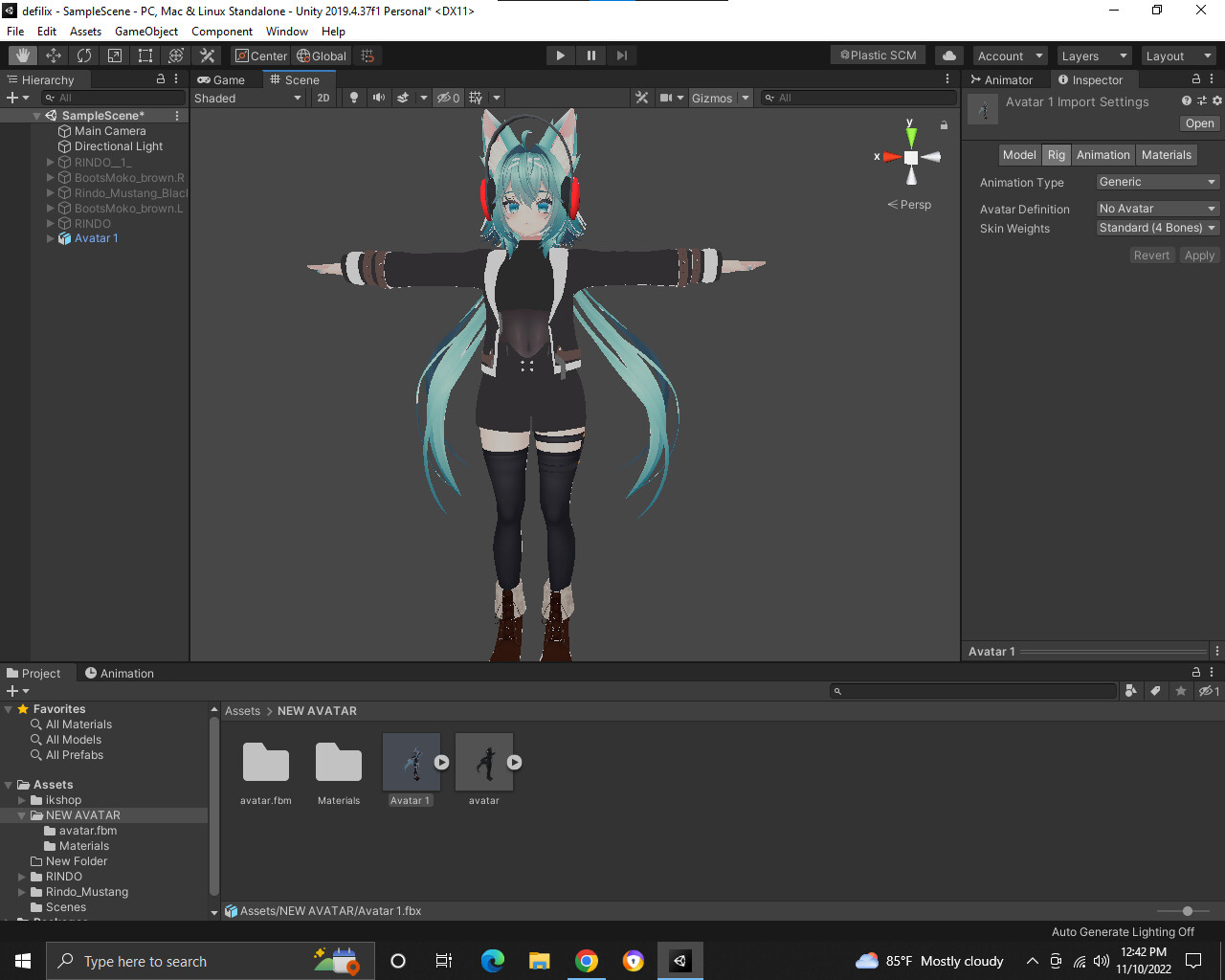Open the Plastic SCM panel
This screenshot has width=1225, height=980.
point(877,55)
